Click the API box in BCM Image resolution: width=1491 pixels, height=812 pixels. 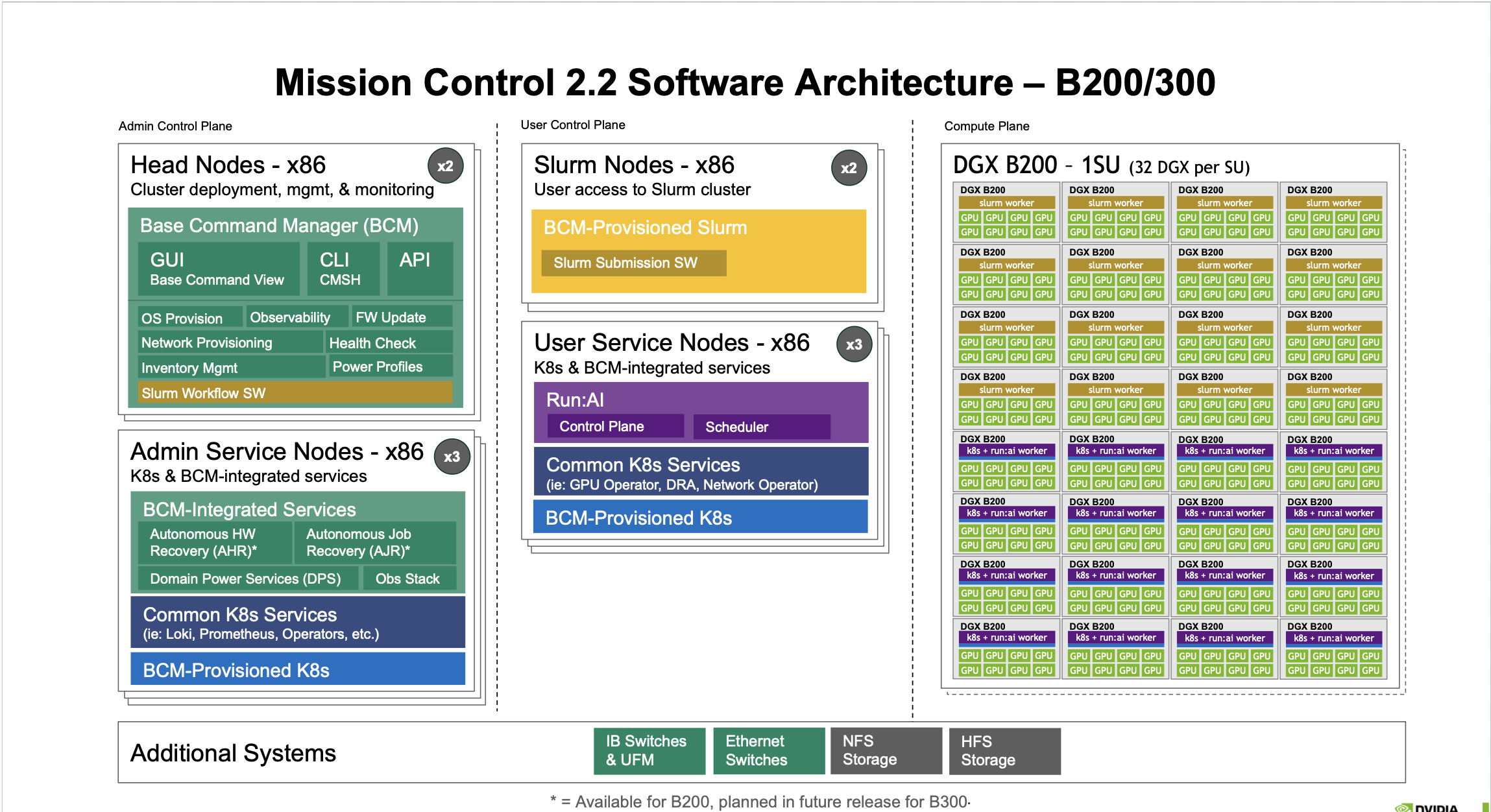419,269
